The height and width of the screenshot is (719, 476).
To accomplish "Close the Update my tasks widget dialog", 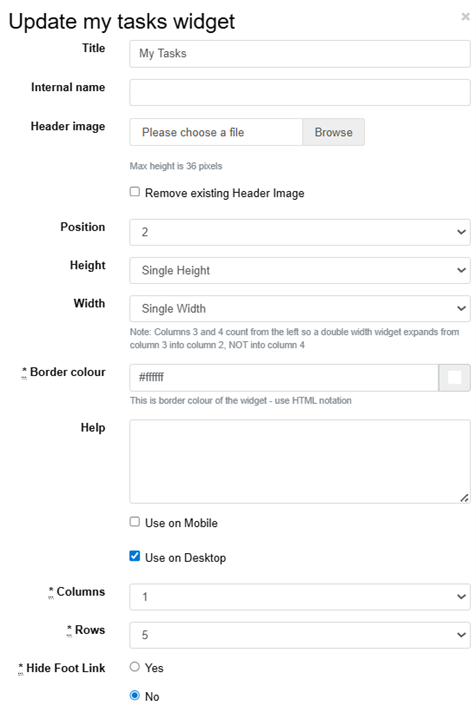I will pos(465,17).
